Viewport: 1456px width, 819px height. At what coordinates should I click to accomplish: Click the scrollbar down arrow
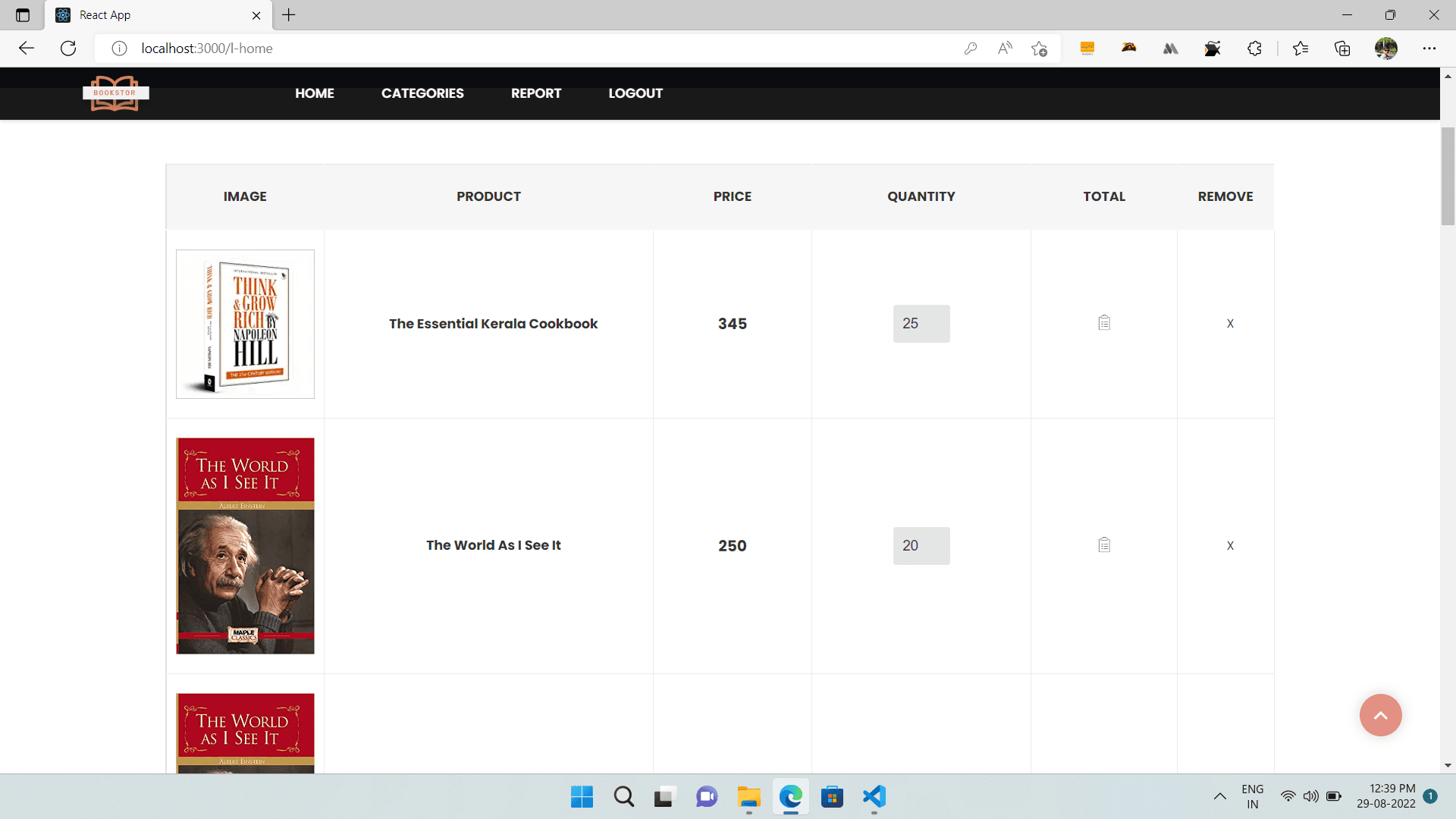coord(1448,766)
